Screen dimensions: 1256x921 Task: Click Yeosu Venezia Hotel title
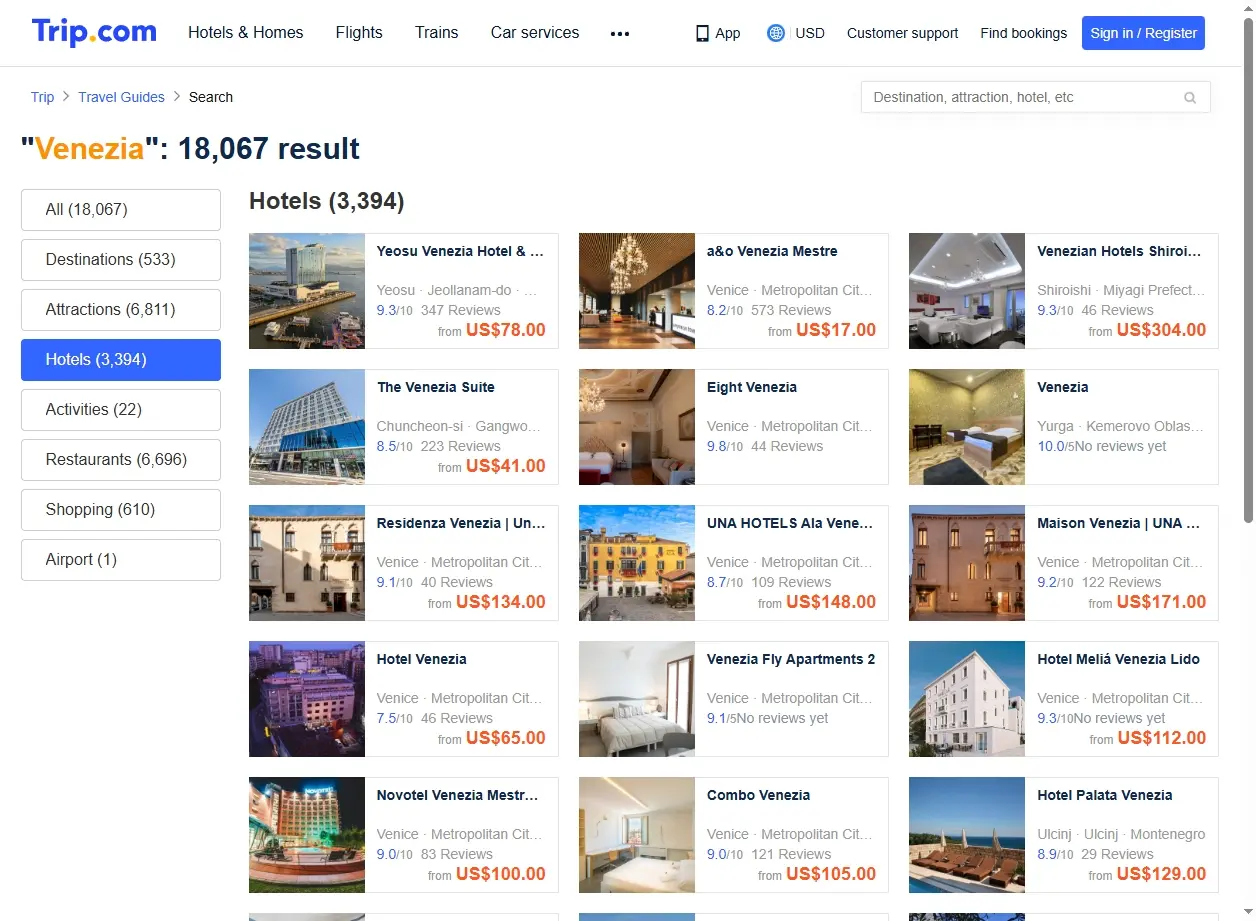click(x=460, y=251)
